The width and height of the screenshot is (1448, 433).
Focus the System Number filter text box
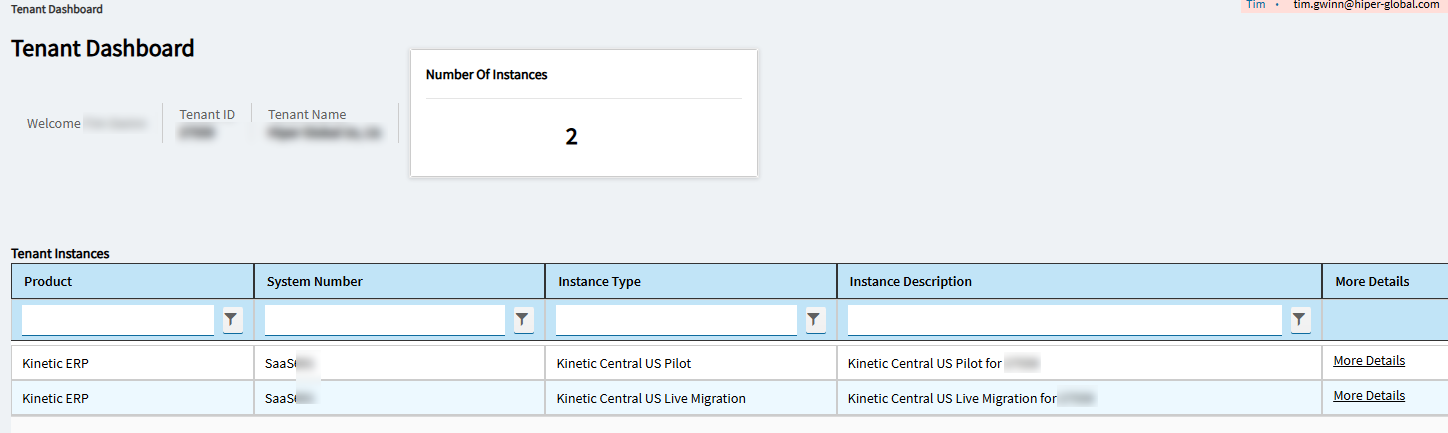pyautogui.click(x=385, y=320)
